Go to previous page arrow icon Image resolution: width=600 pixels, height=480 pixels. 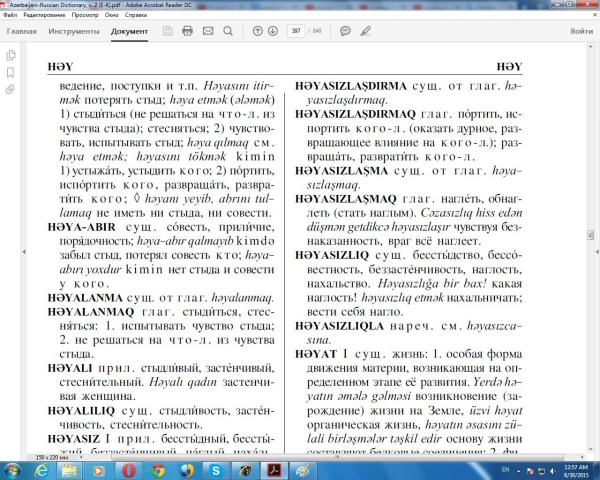coord(258,31)
